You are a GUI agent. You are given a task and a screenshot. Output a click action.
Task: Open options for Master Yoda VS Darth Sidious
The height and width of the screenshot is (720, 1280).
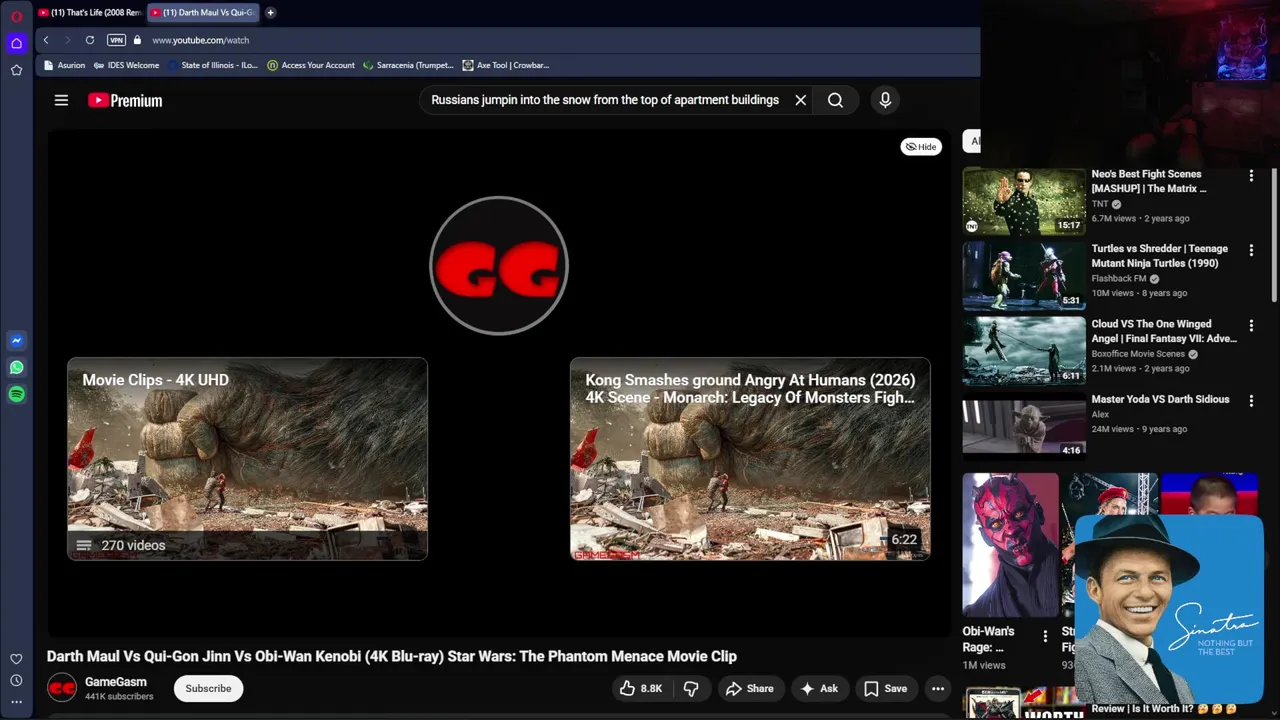pyautogui.click(x=1251, y=401)
